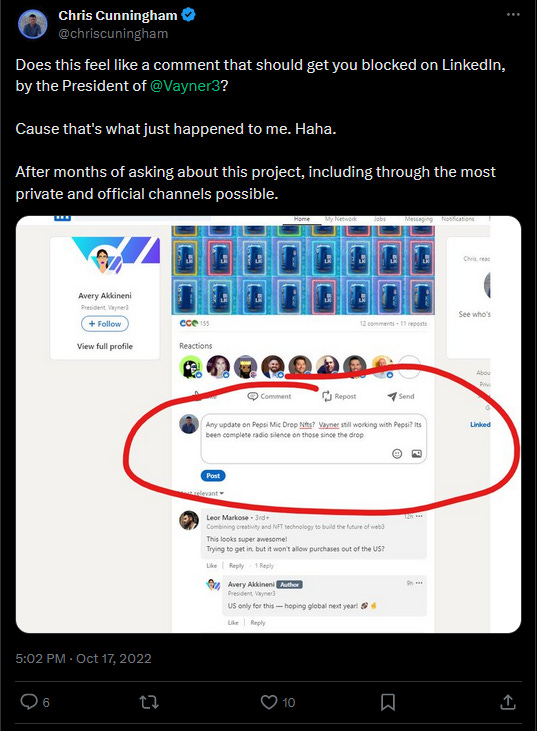Click the Chris Cunningham display name
The image size is (537, 731).
118,15
